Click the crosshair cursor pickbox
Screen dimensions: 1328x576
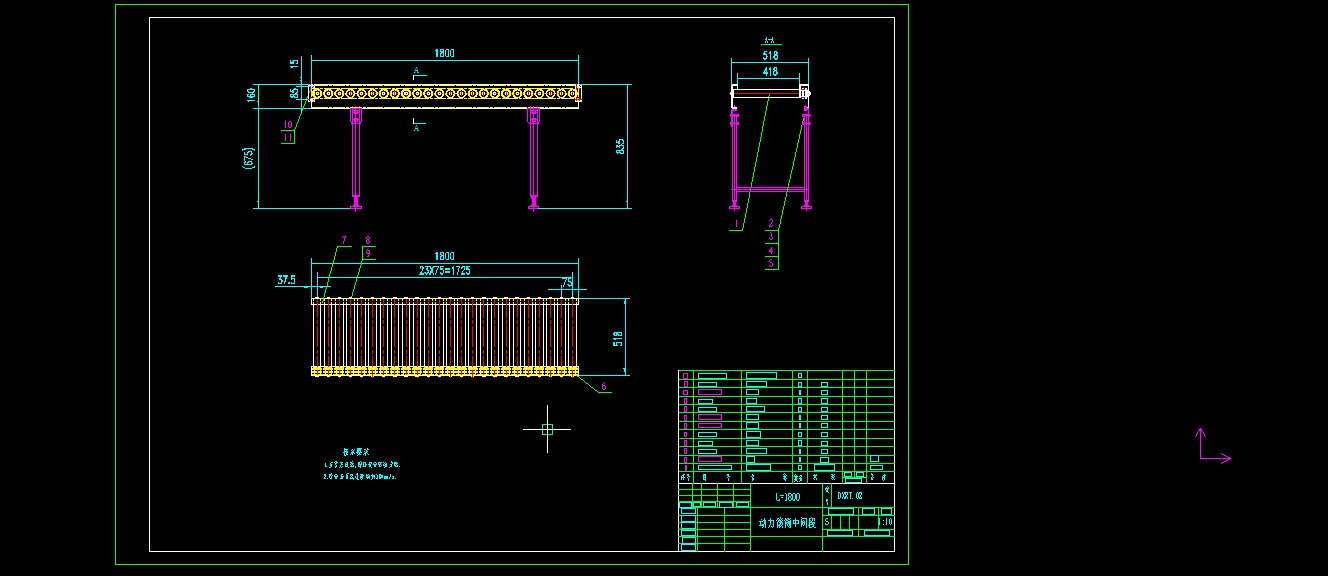(x=547, y=429)
